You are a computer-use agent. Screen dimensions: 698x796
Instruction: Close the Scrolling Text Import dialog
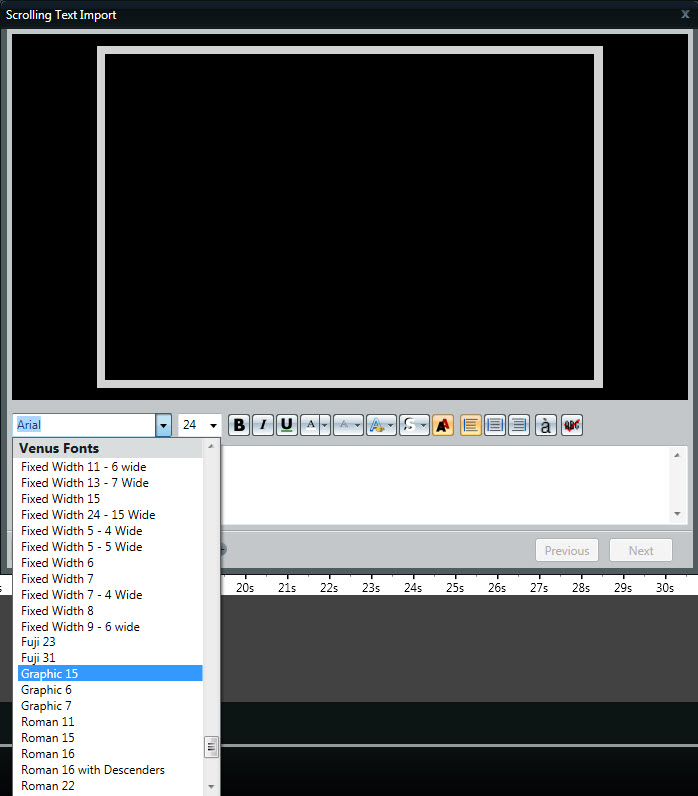[x=685, y=14]
